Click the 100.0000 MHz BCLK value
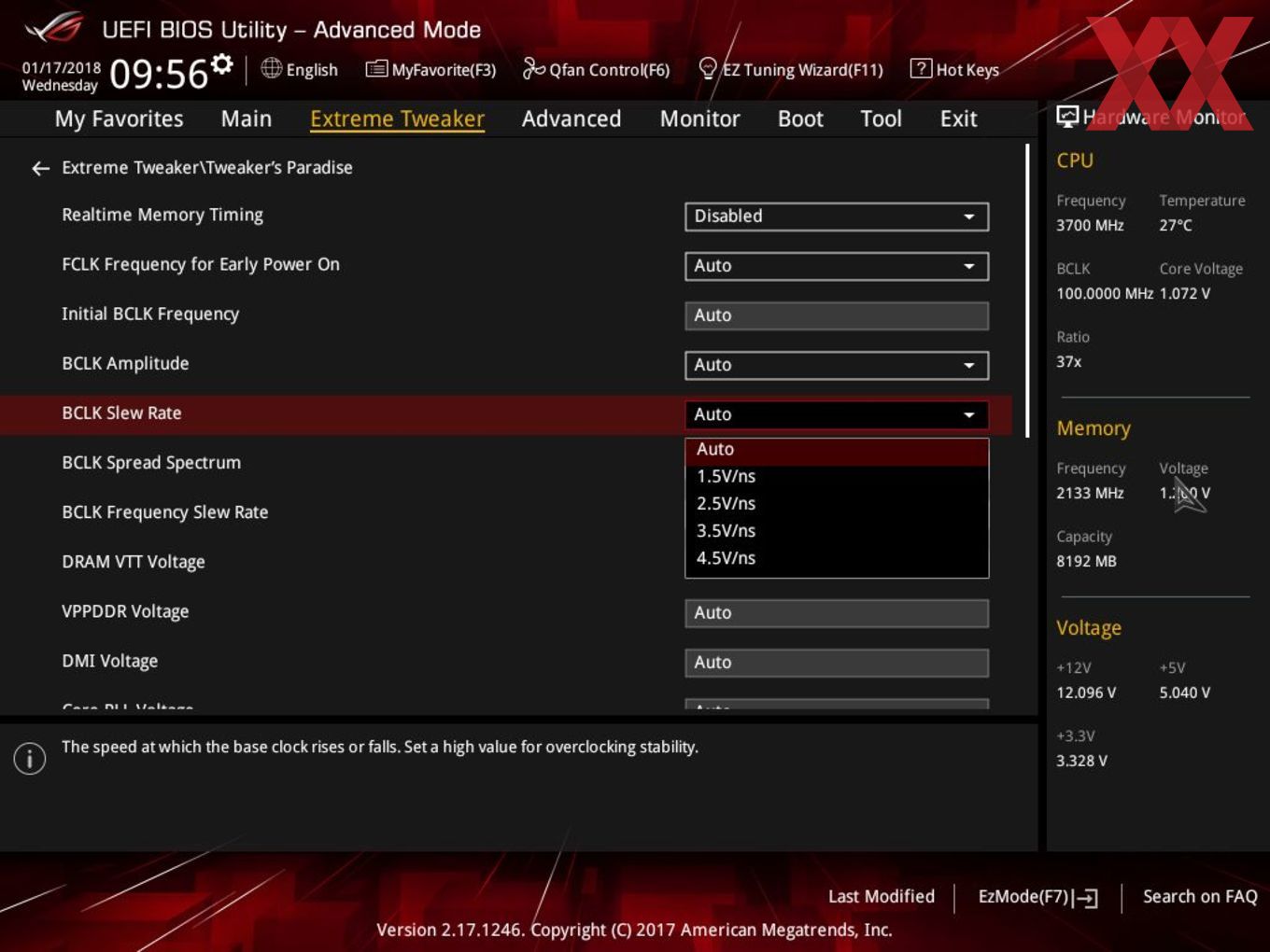Image resolution: width=1270 pixels, height=952 pixels. coord(1105,293)
